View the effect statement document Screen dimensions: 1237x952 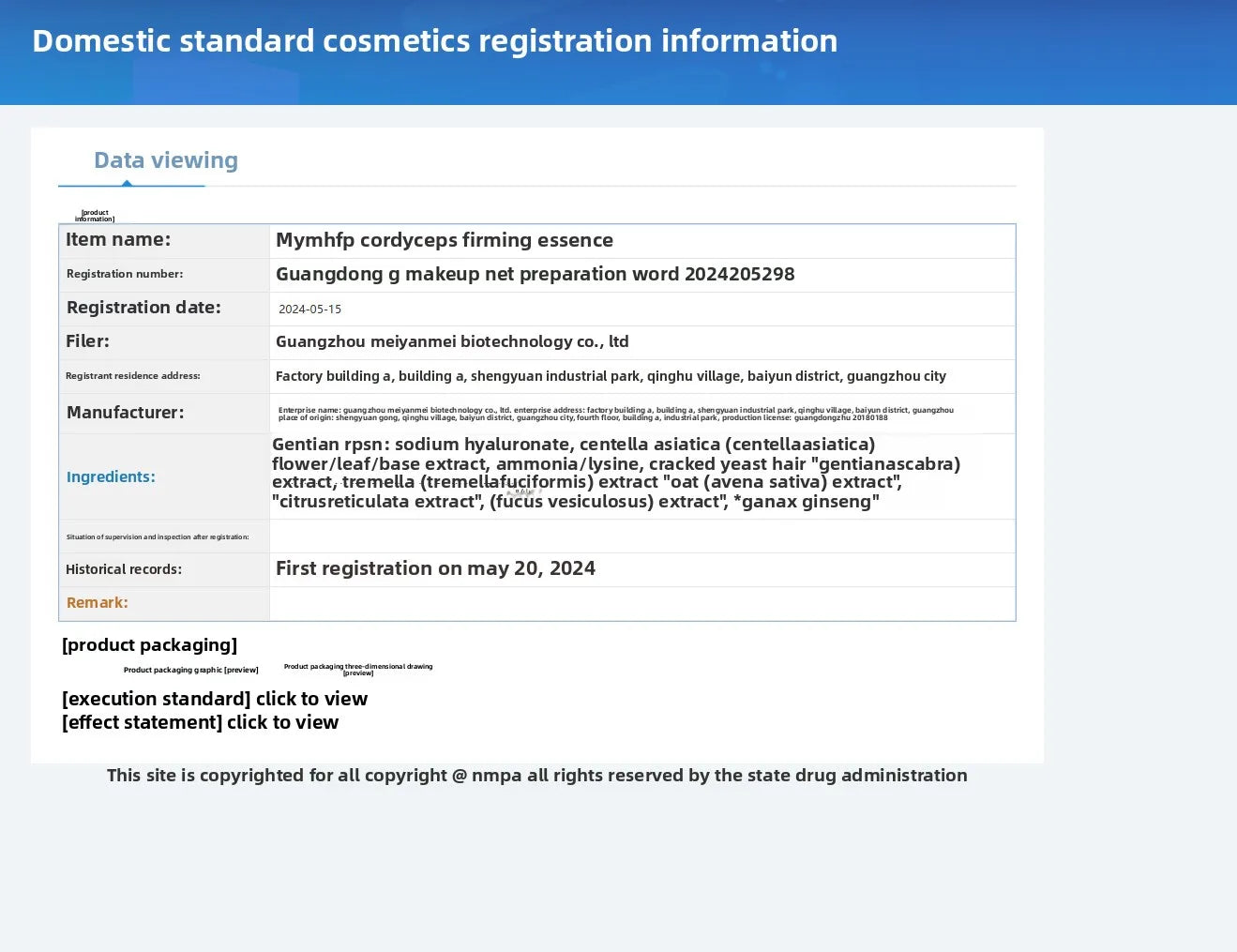200,722
